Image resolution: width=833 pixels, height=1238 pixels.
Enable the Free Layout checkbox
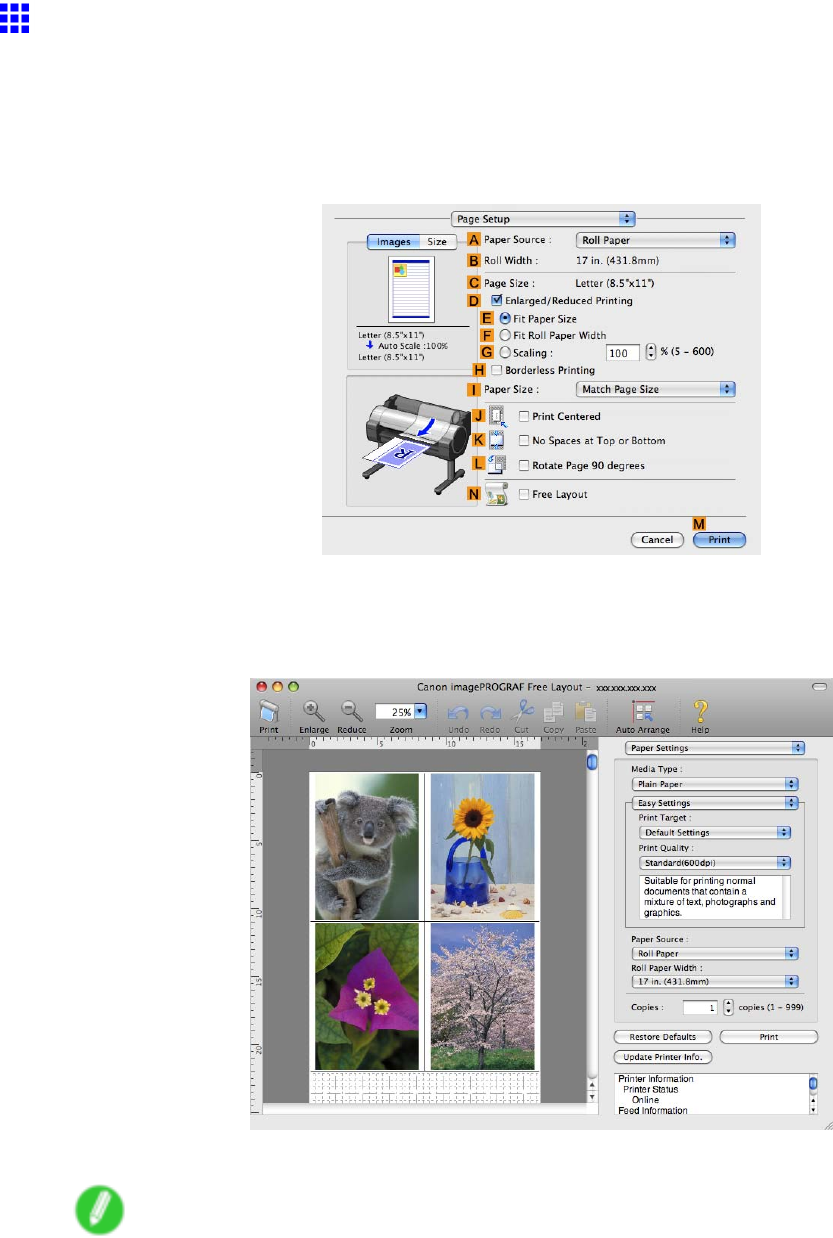[524, 494]
